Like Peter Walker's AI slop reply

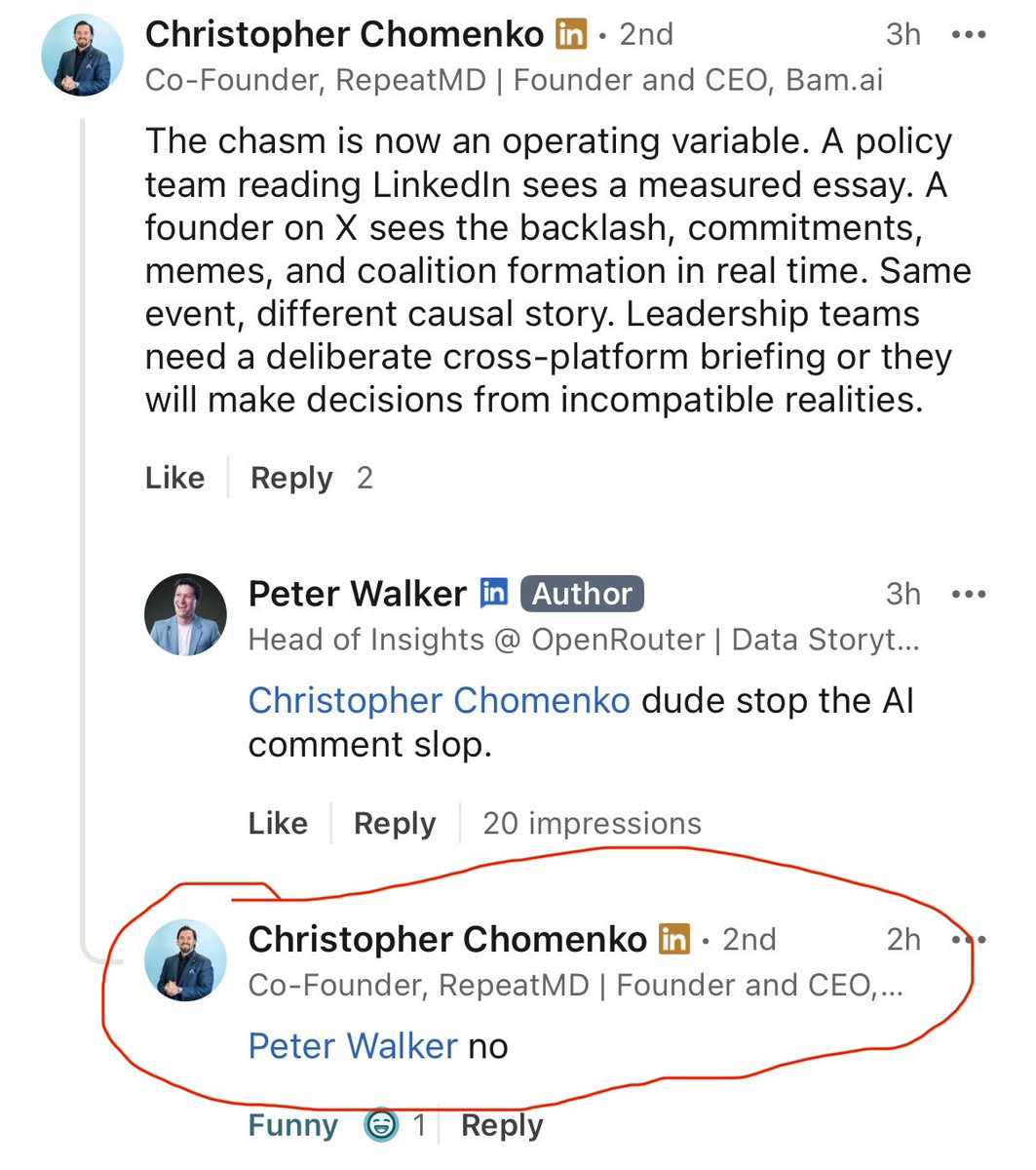(x=278, y=823)
